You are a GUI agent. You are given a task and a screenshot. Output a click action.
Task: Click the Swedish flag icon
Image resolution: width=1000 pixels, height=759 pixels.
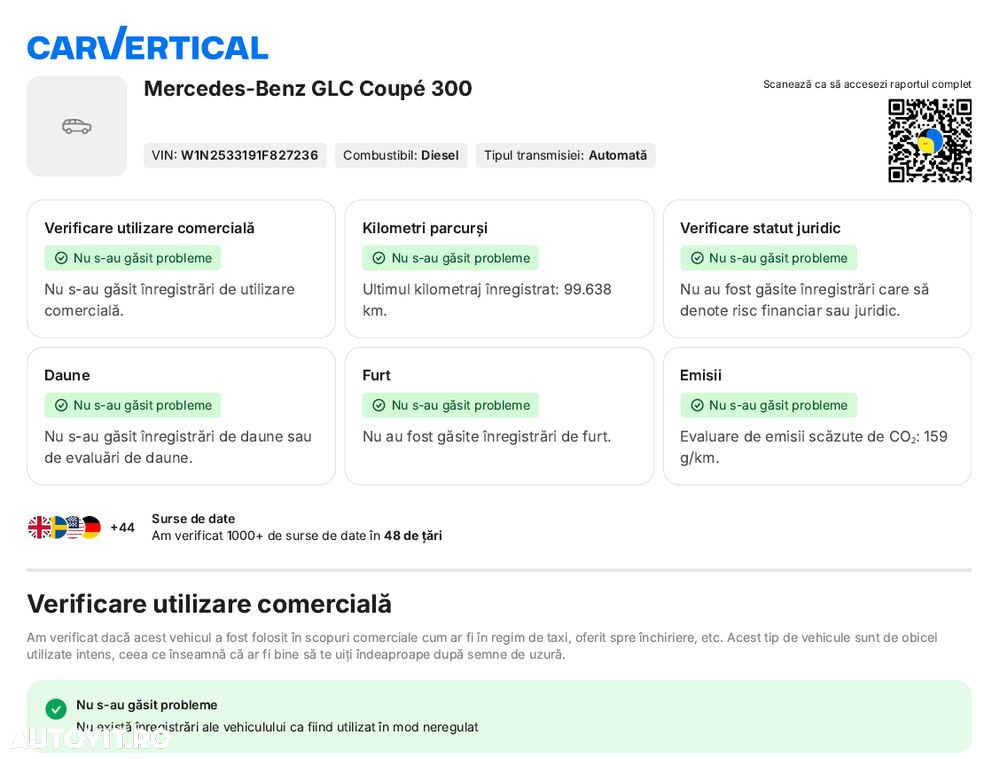coord(59,527)
